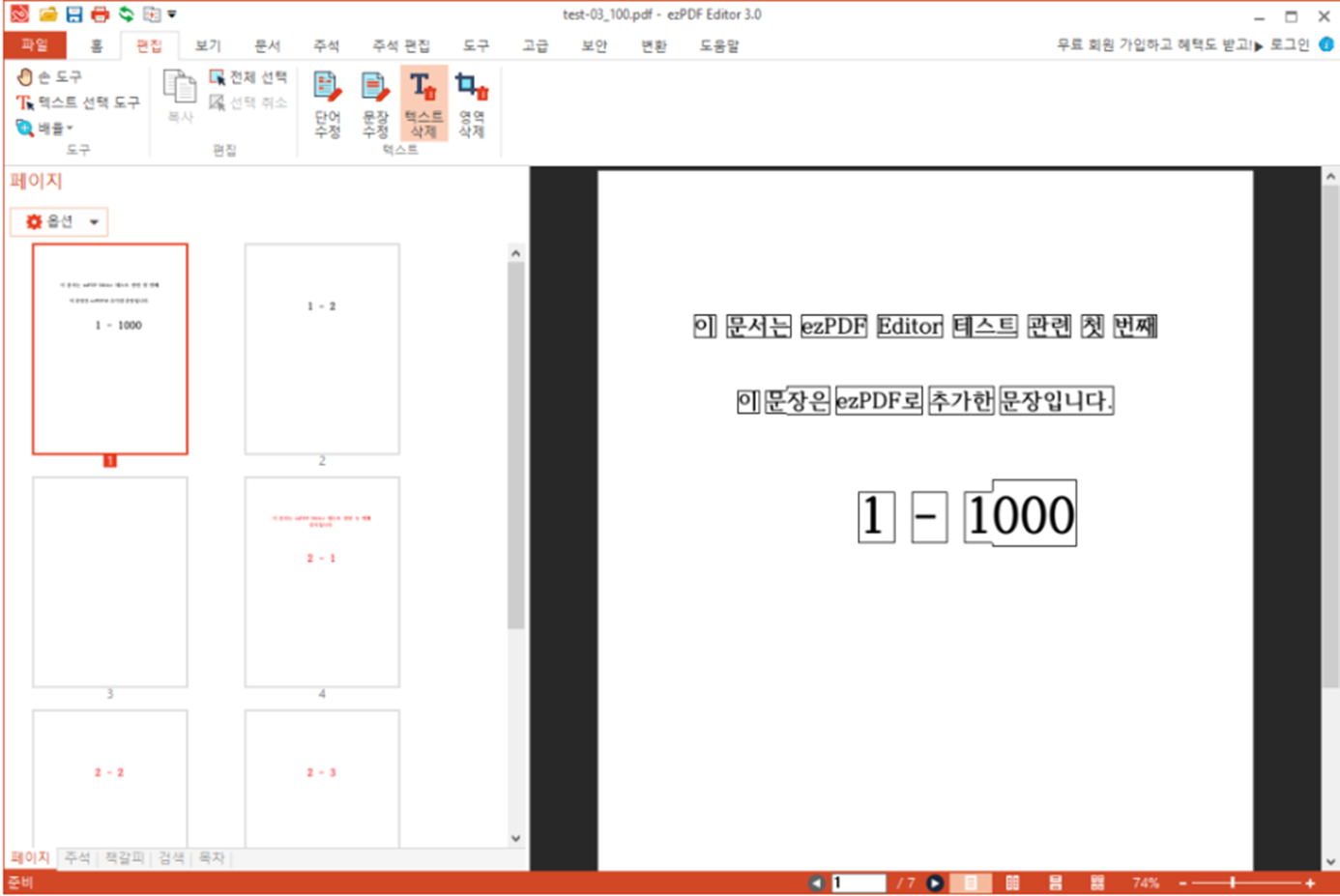1340x896 pixels.
Task: Go to previous page arrow in status bar
Action: pos(816,882)
